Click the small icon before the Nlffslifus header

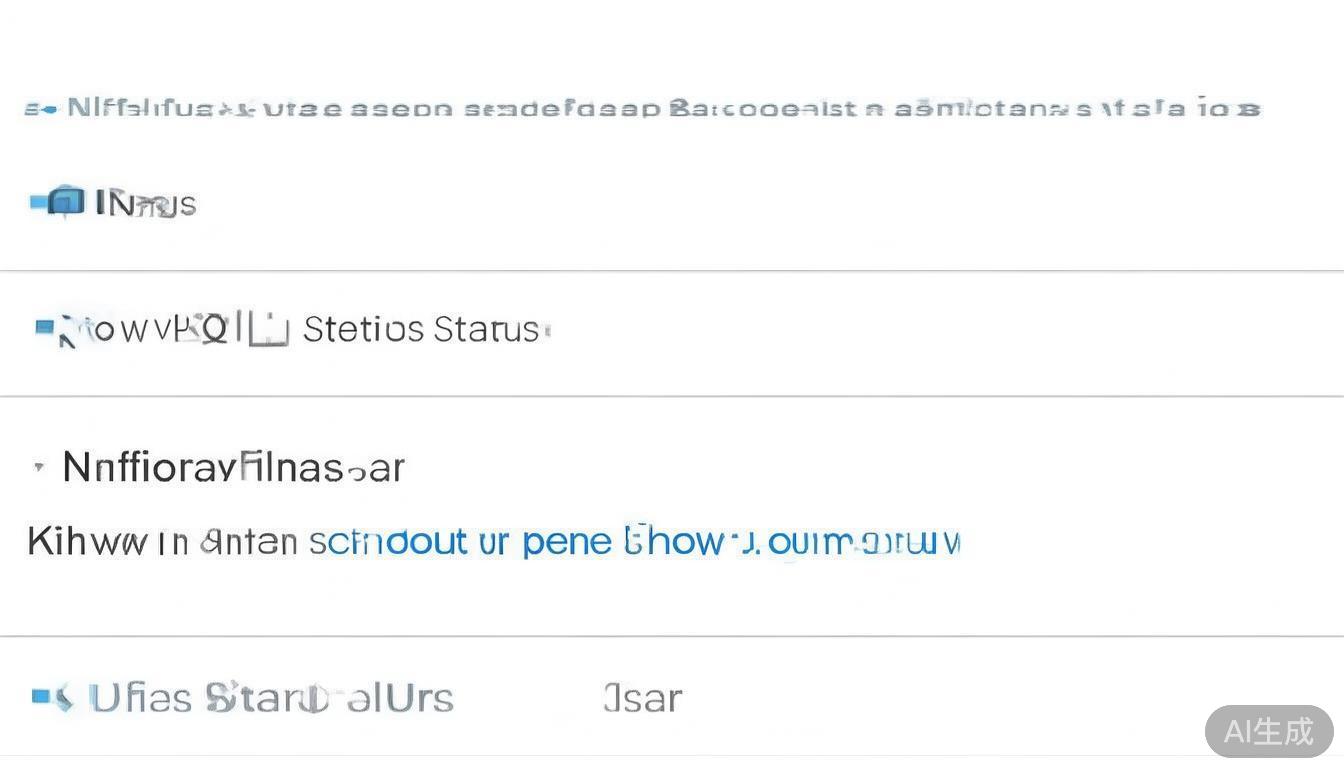[40, 108]
